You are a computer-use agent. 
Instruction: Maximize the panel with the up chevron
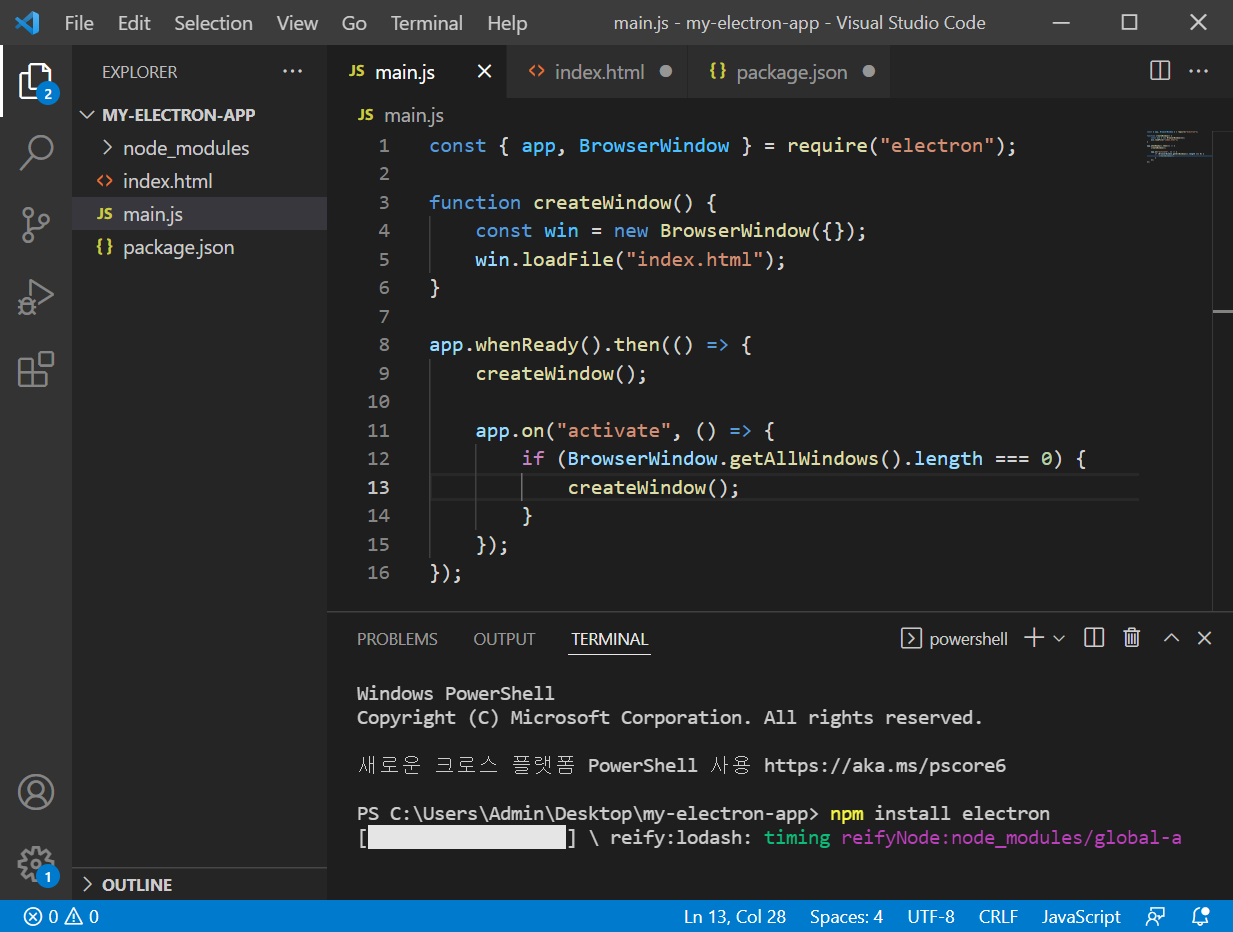coord(1171,638)
